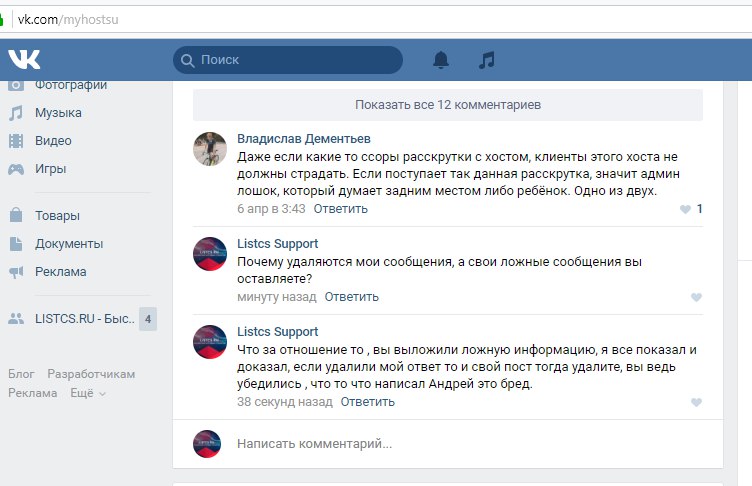The width and height of the screenshot is (752, 486).
Task: Open Блог footer link
Action: [21, 374]
